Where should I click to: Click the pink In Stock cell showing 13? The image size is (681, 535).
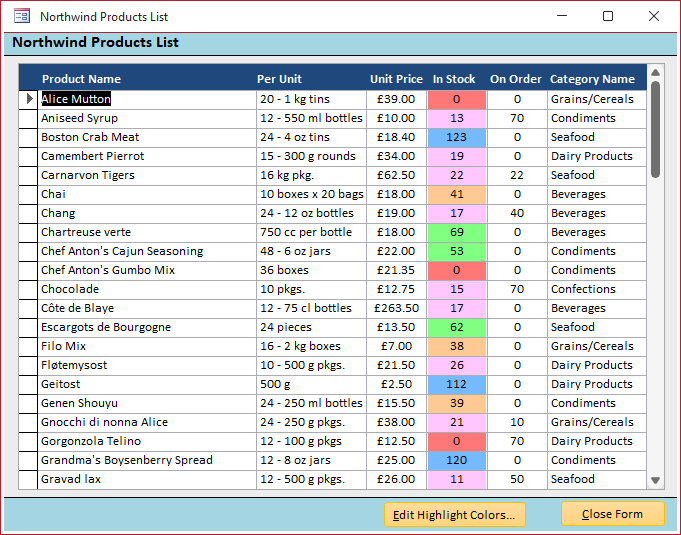point(456,118)
